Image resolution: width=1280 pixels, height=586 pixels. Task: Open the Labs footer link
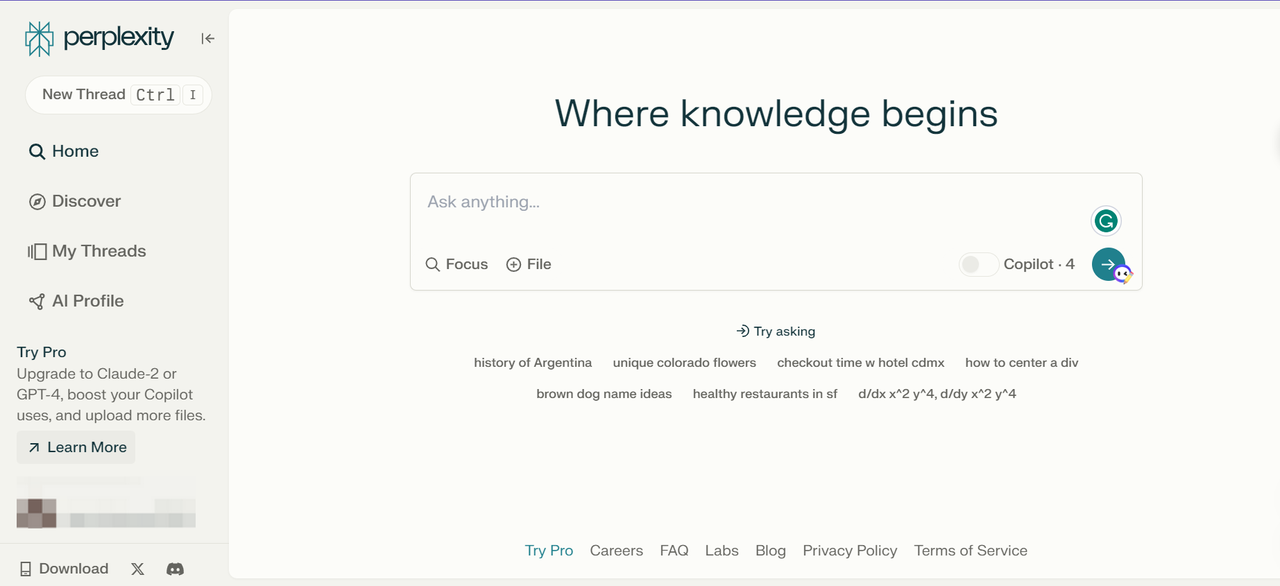(722, 551)
